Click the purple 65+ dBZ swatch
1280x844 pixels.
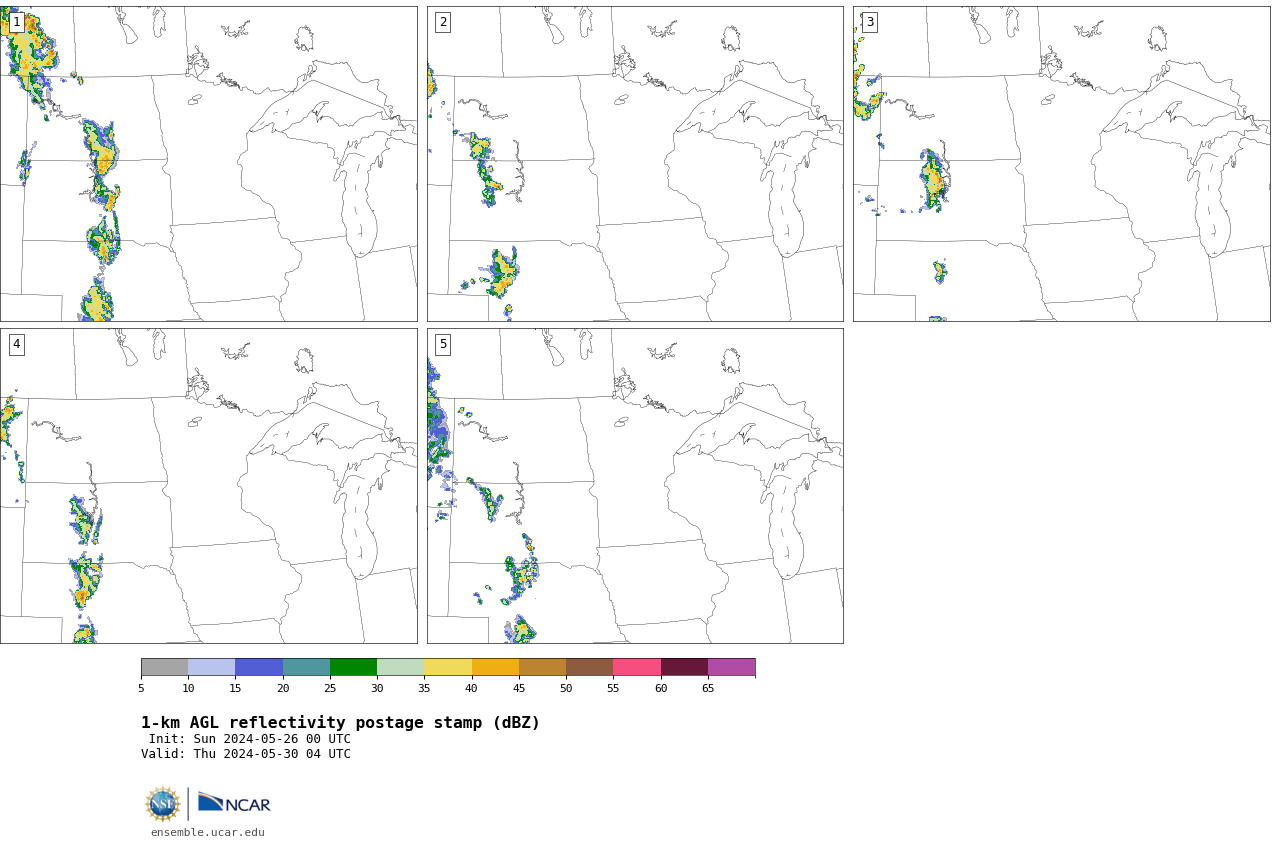point(731,667)
